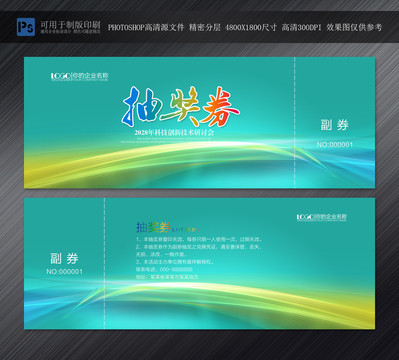This screenshot has width=399, height=360.
Task: Click "副券" on the front ticket stub
Action: tap(334, 125)
